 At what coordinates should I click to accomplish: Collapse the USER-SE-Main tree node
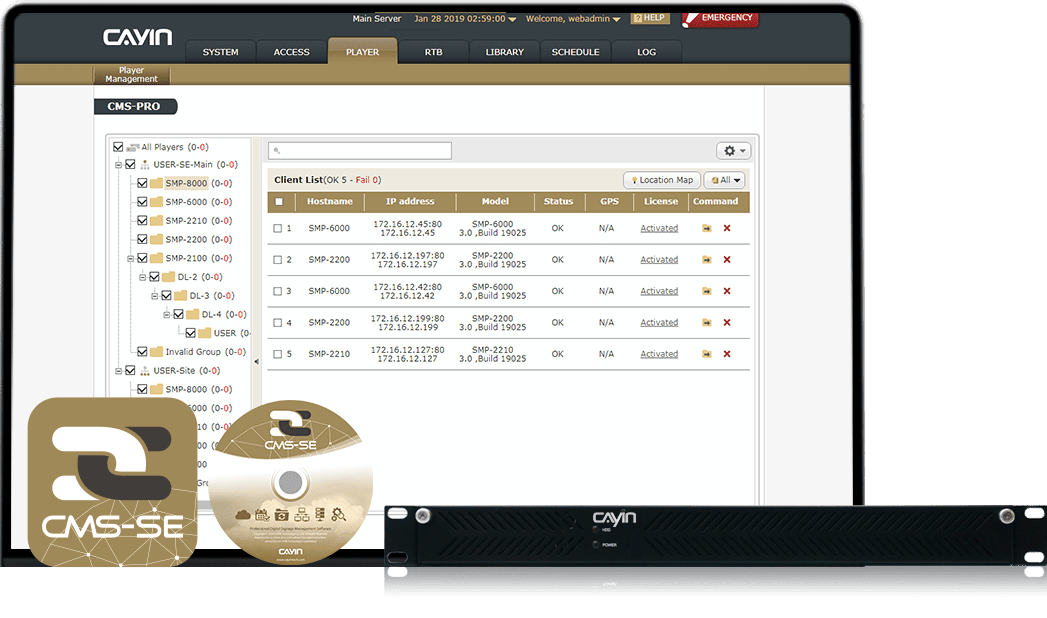coord(118,165)
